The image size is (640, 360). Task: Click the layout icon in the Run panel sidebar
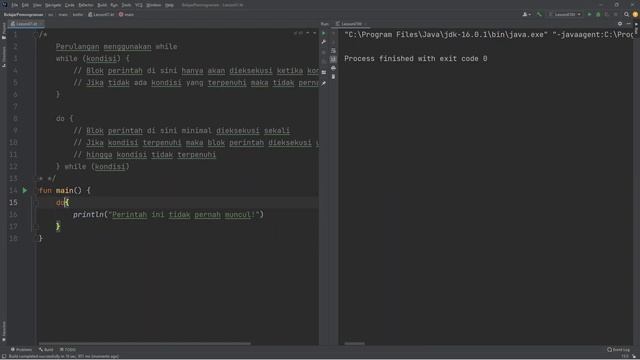(x=324, y=72)
